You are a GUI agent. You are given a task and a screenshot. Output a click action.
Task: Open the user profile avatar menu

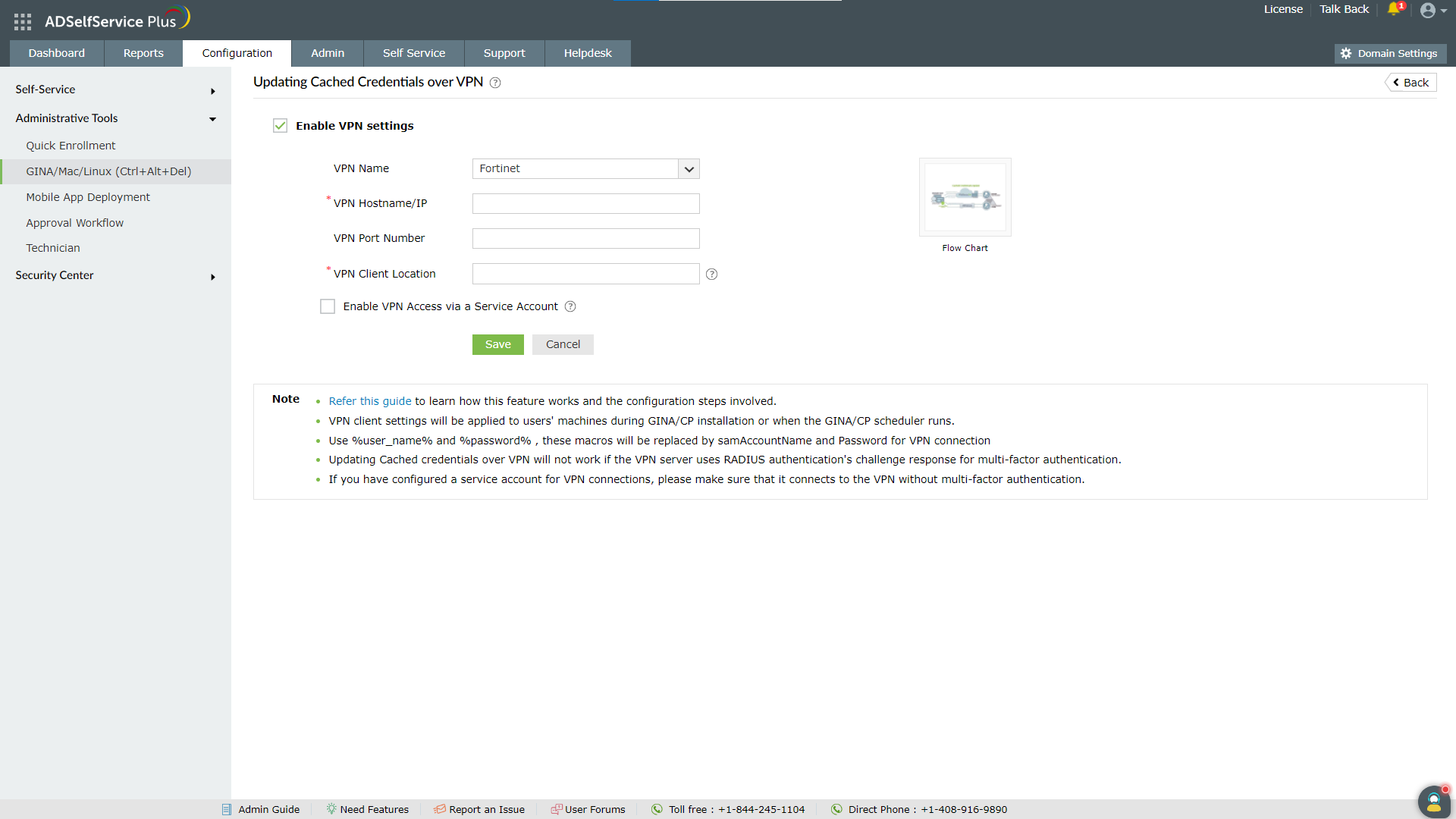pos(1429,11)
